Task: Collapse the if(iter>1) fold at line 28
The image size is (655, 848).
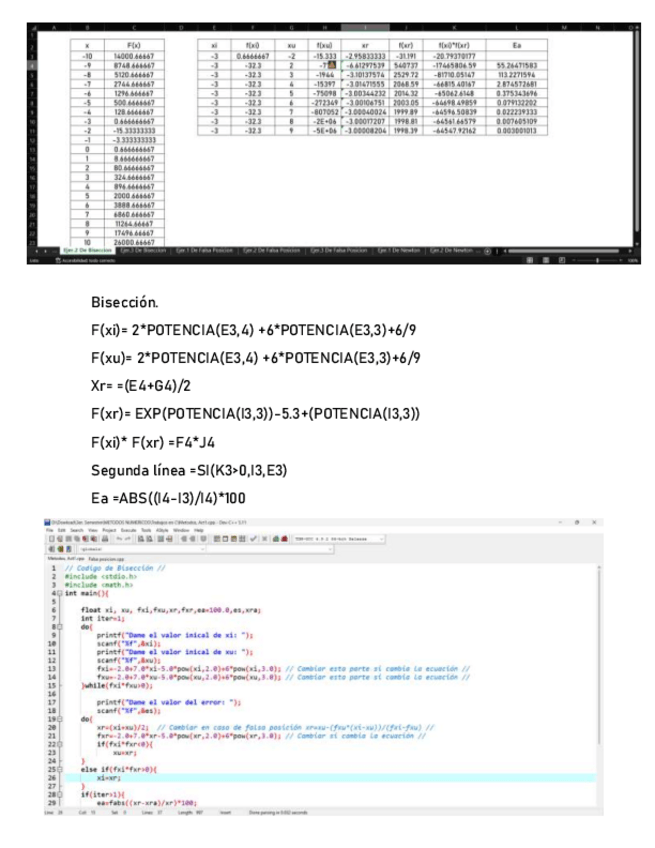Action: tap(60, 794)
